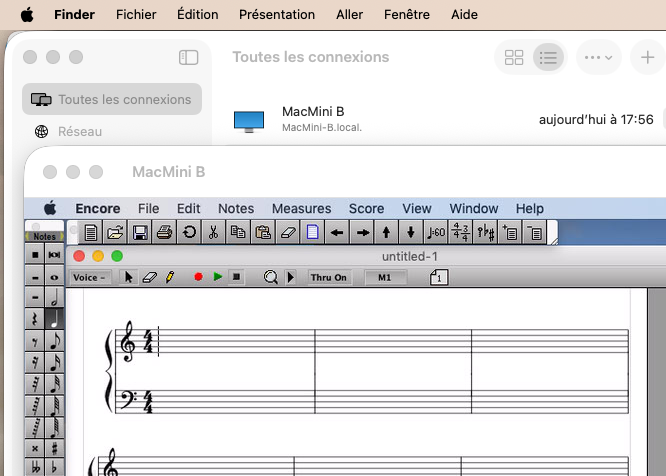Click the Save floppy disk icon
The image size is (666, 476).
click(140, 233)
